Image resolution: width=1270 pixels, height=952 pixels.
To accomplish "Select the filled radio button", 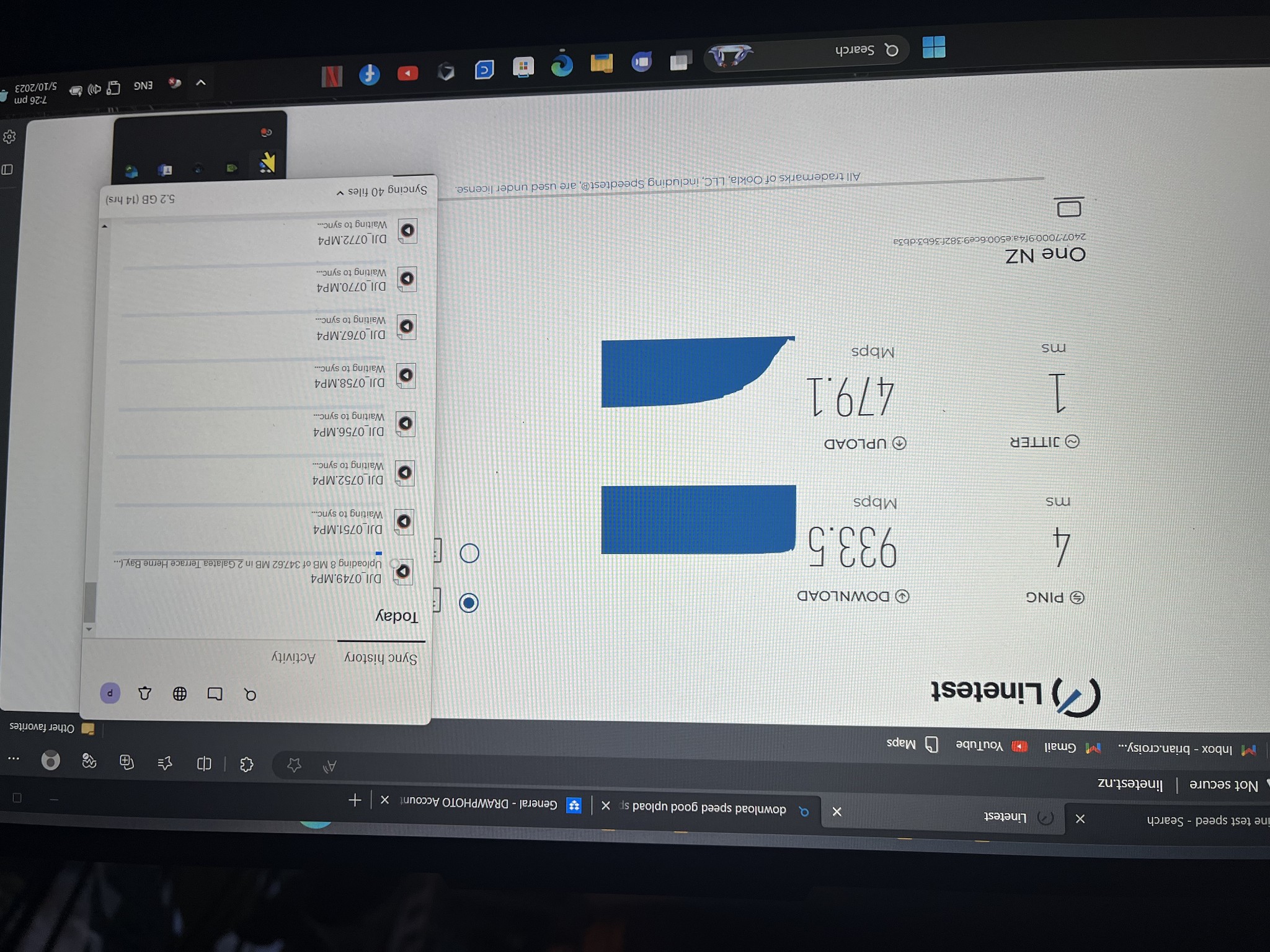I will coord(469,603).
